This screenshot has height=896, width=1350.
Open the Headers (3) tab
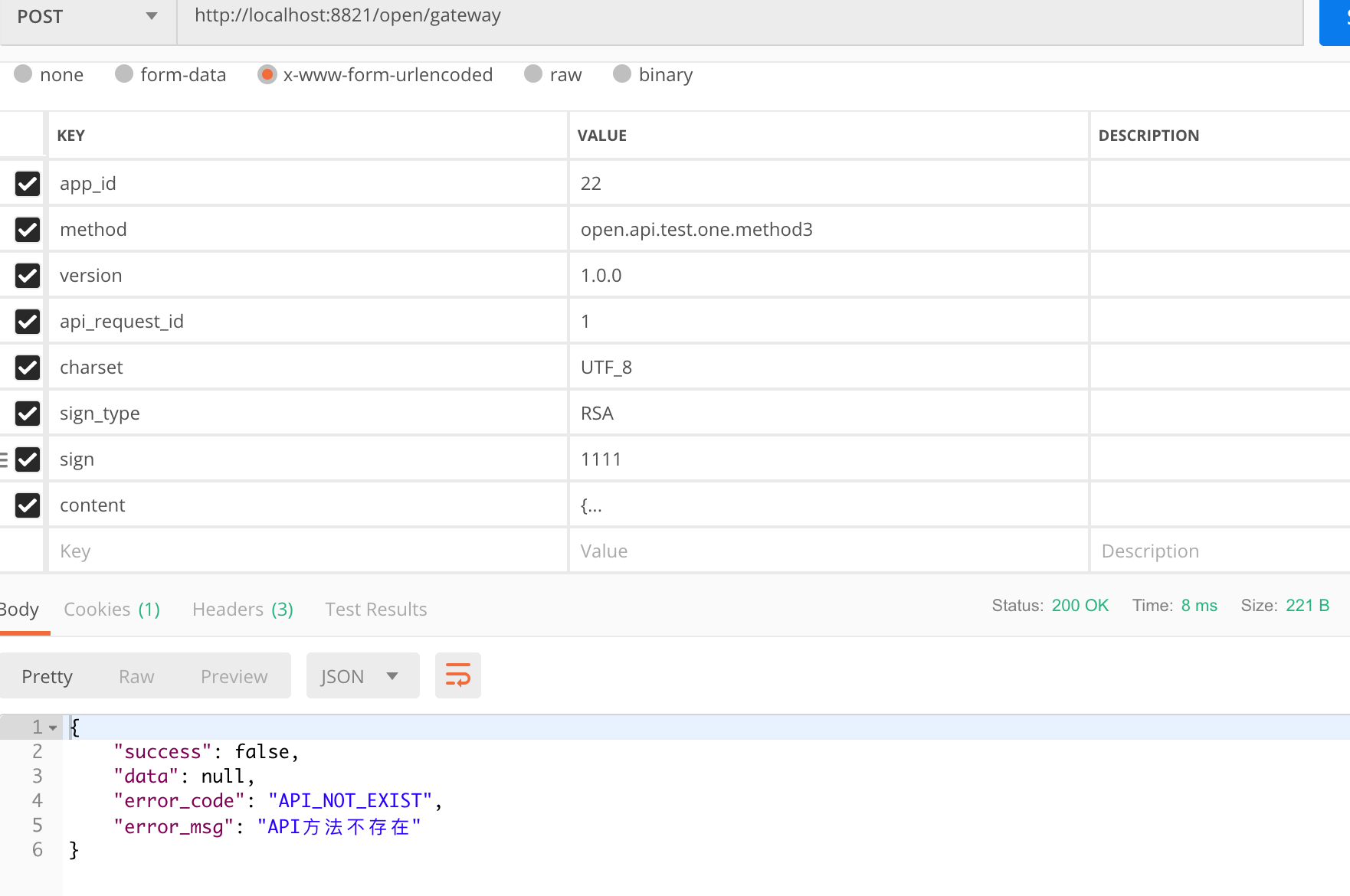point(243,609)
